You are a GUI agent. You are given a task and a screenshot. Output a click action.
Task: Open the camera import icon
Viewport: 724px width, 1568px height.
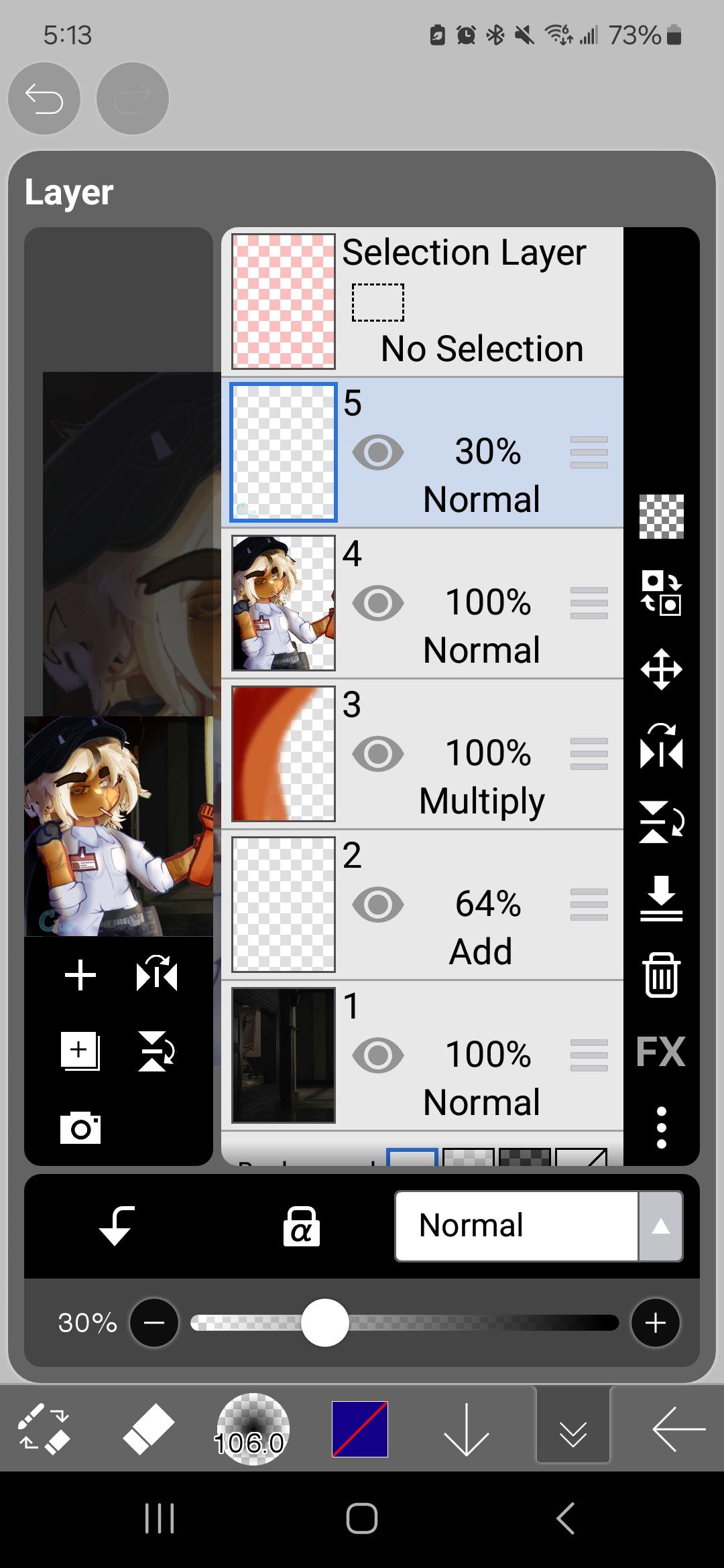[x=80, y=1128]
